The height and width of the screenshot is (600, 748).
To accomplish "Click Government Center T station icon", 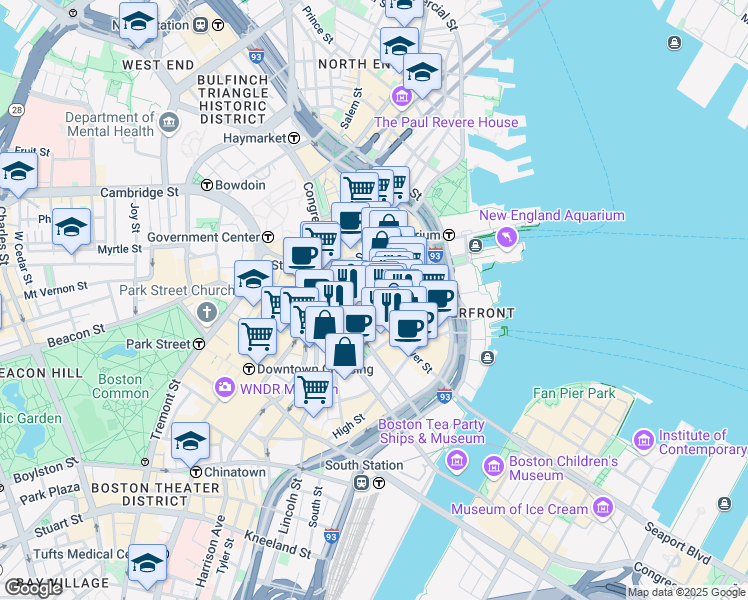I will pyautogui.click(x=269, y=237).
